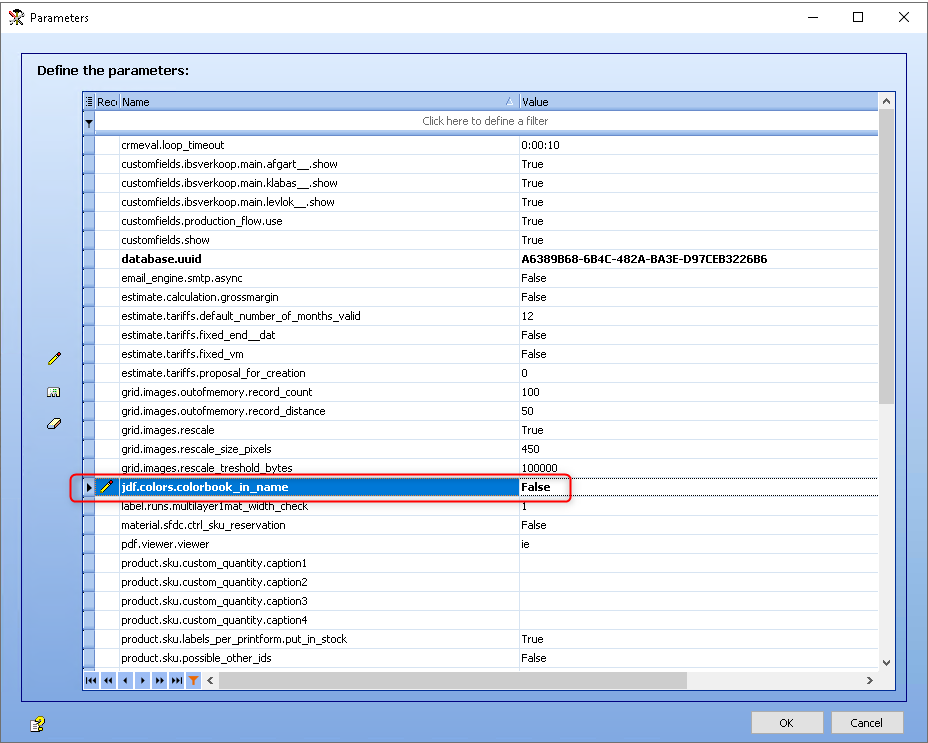Go to previous record in navigator
Image resolution: width=928 pixels, height=743 pixels.
[125, 680]
